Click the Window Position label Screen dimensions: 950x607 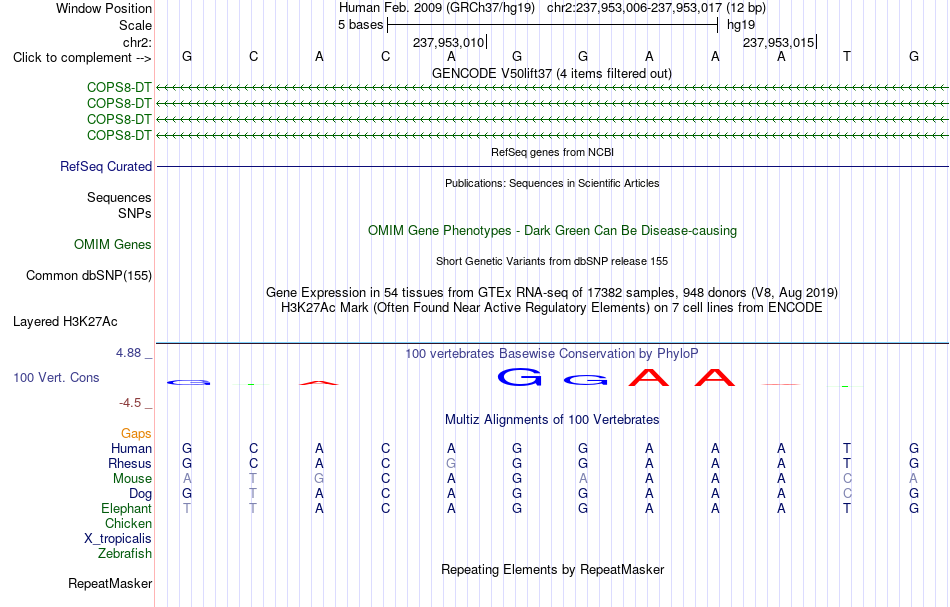point(104,8)
